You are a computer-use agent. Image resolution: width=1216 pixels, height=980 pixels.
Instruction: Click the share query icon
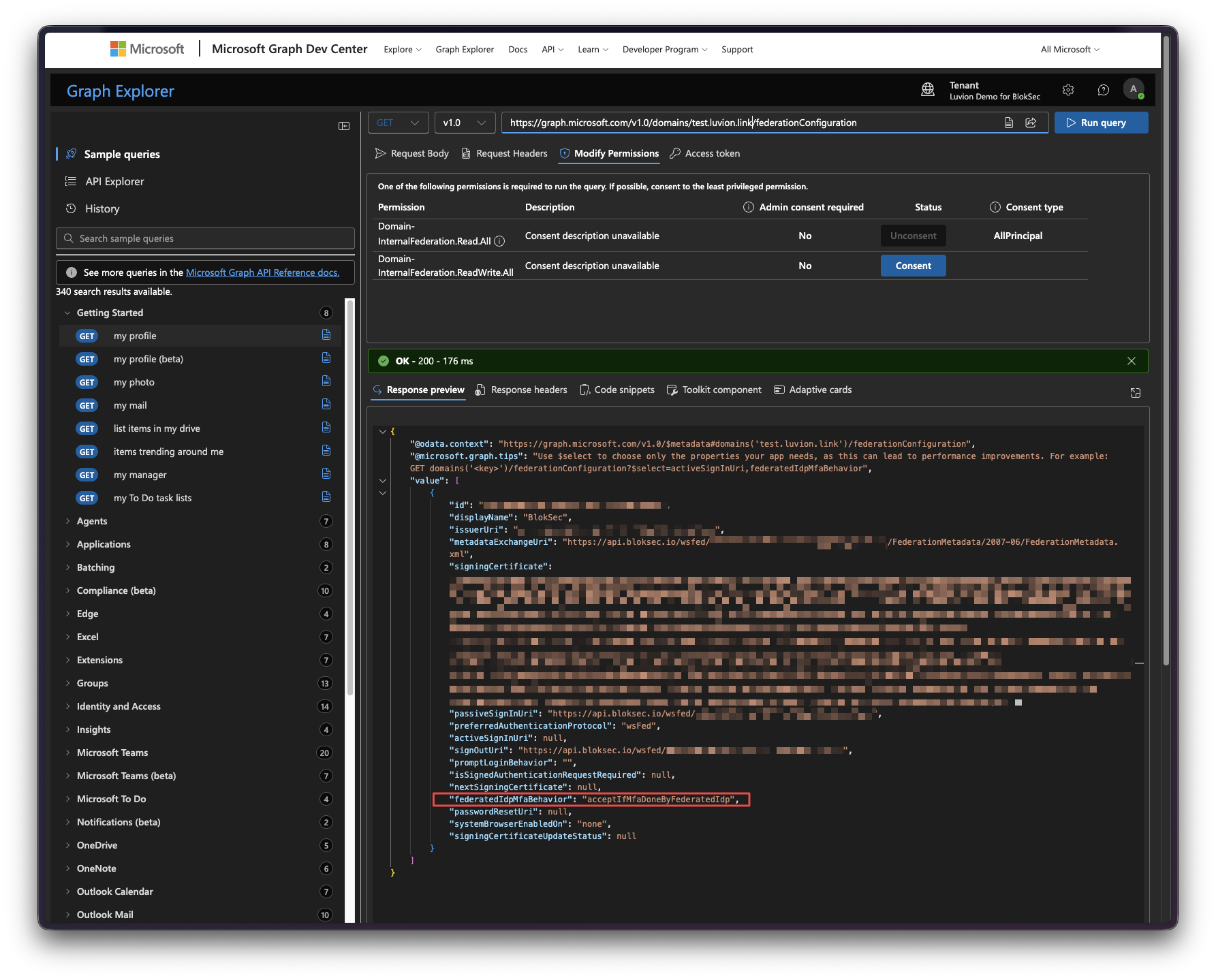point(1031,123)
